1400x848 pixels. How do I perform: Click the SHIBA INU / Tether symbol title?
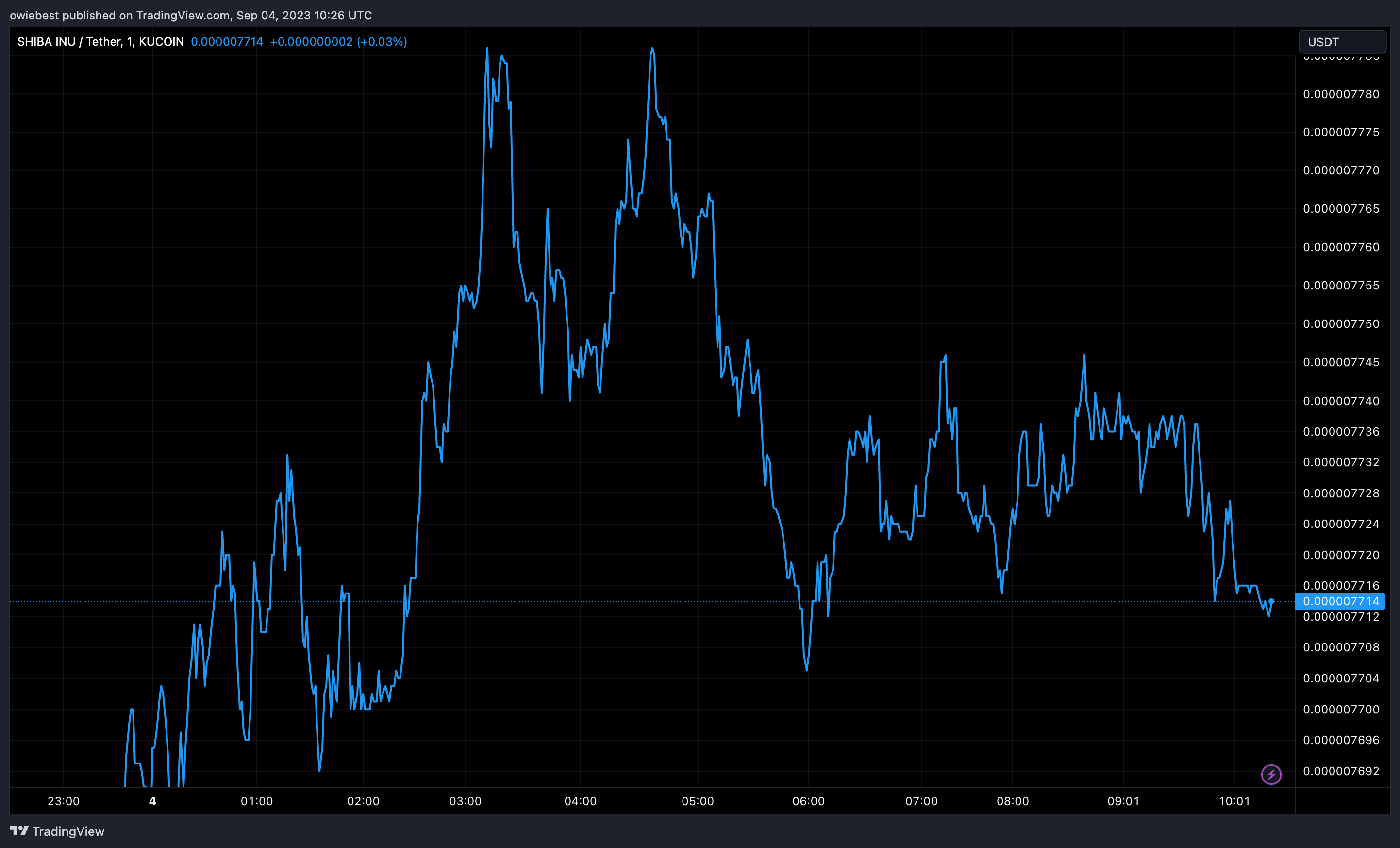pos(100,41)
